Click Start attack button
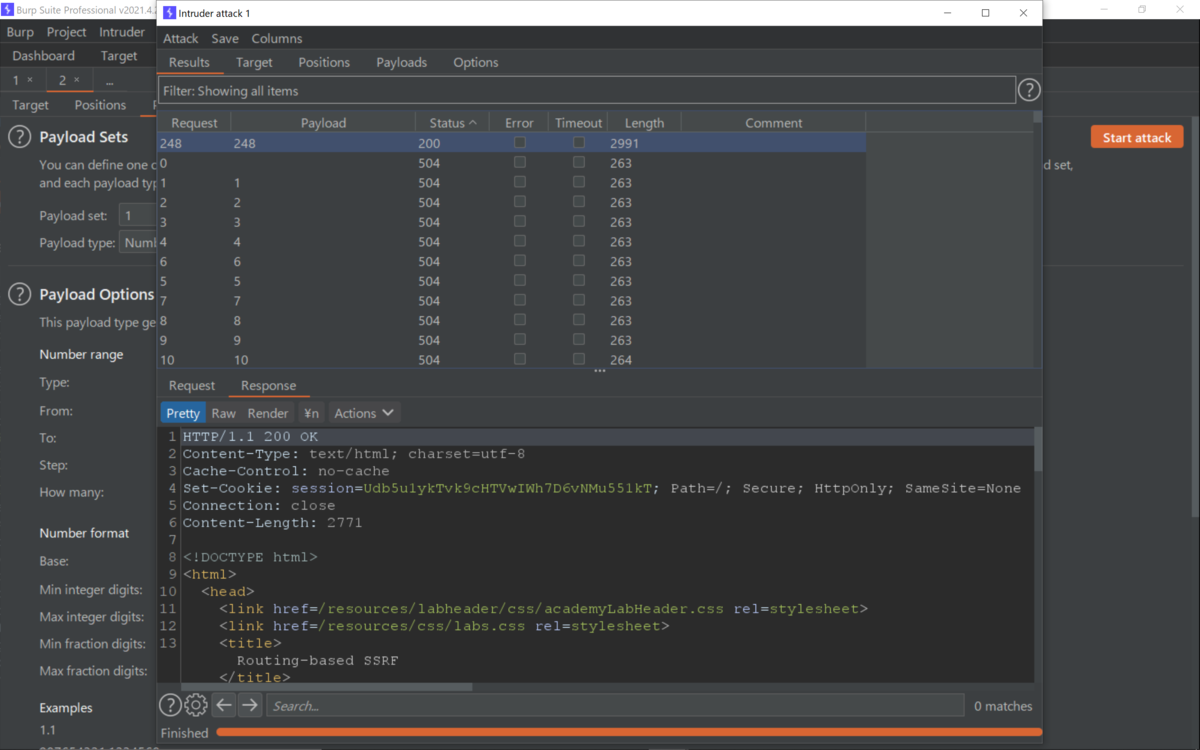Viewport: 1200px width, 750px height. (1137, 138)
